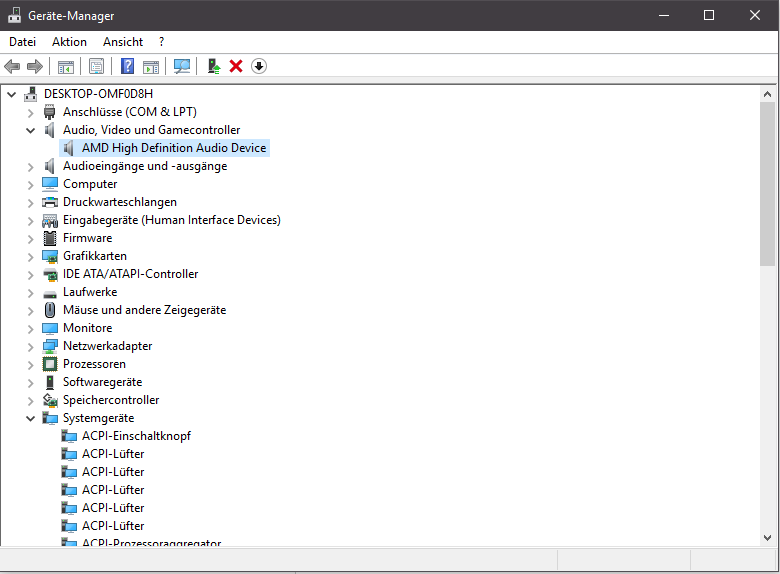Collapse the DESKTOP-OMF0D8H root node

[11, 94]
